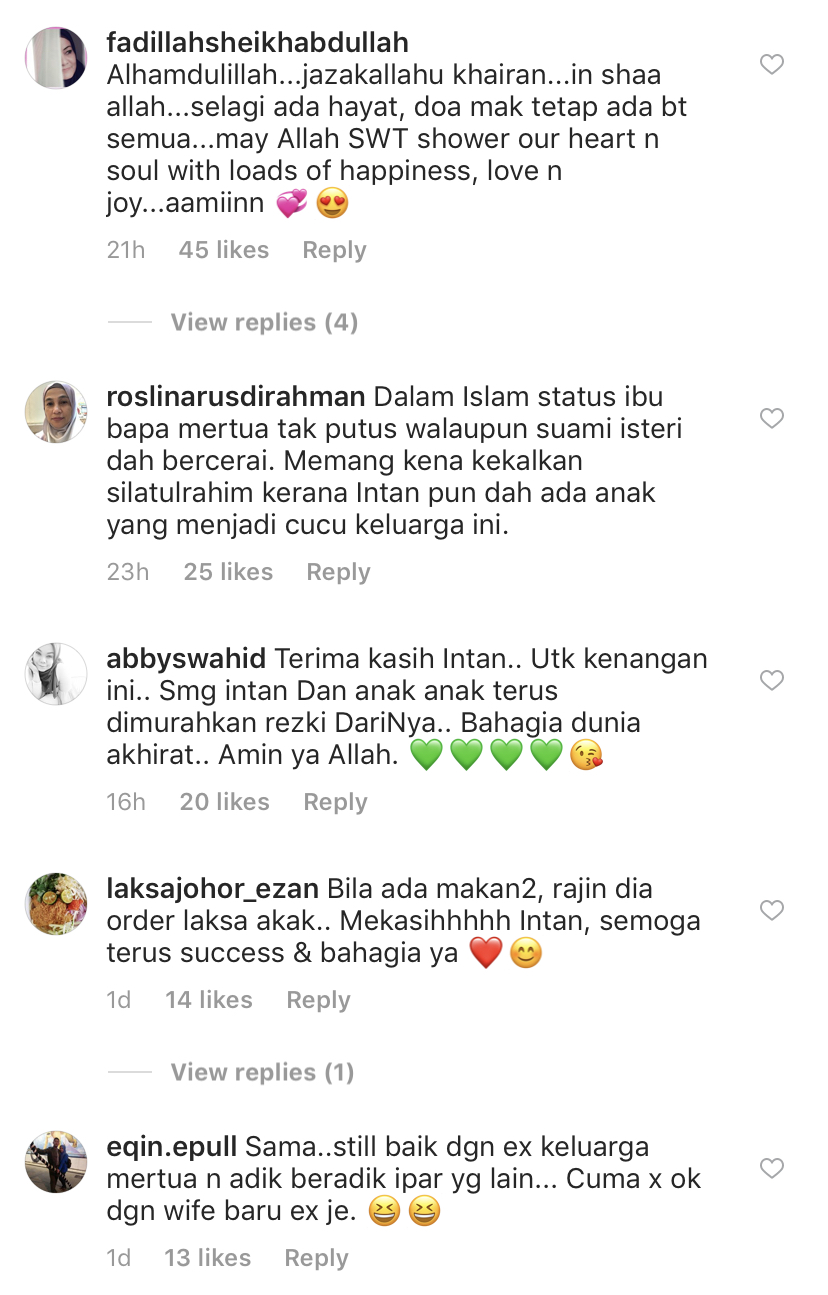Open laksajohor_ezan's food avatar
828x1295 pixels.
[x=56, y=904]
